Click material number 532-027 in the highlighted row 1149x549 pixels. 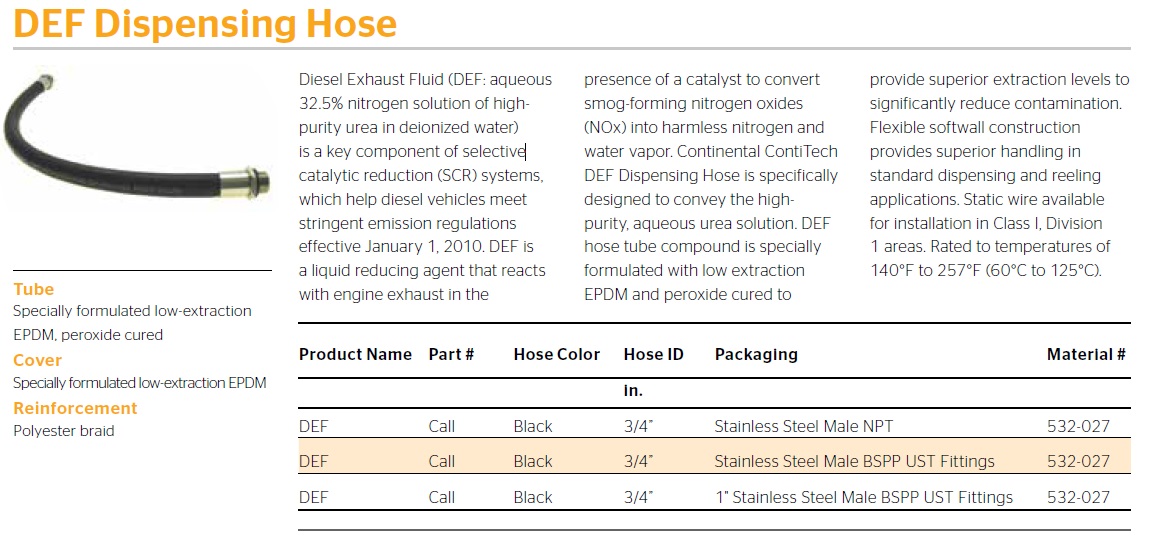click(1078, 461)
